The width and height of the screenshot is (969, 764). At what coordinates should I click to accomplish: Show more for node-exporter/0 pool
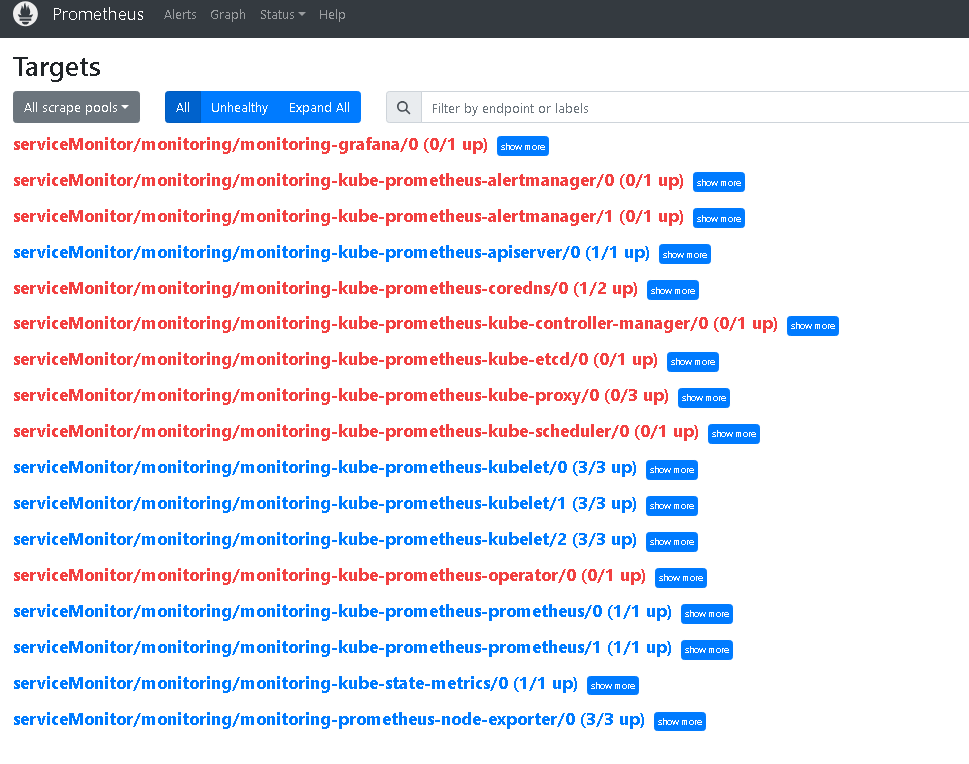tap(680, 721)
